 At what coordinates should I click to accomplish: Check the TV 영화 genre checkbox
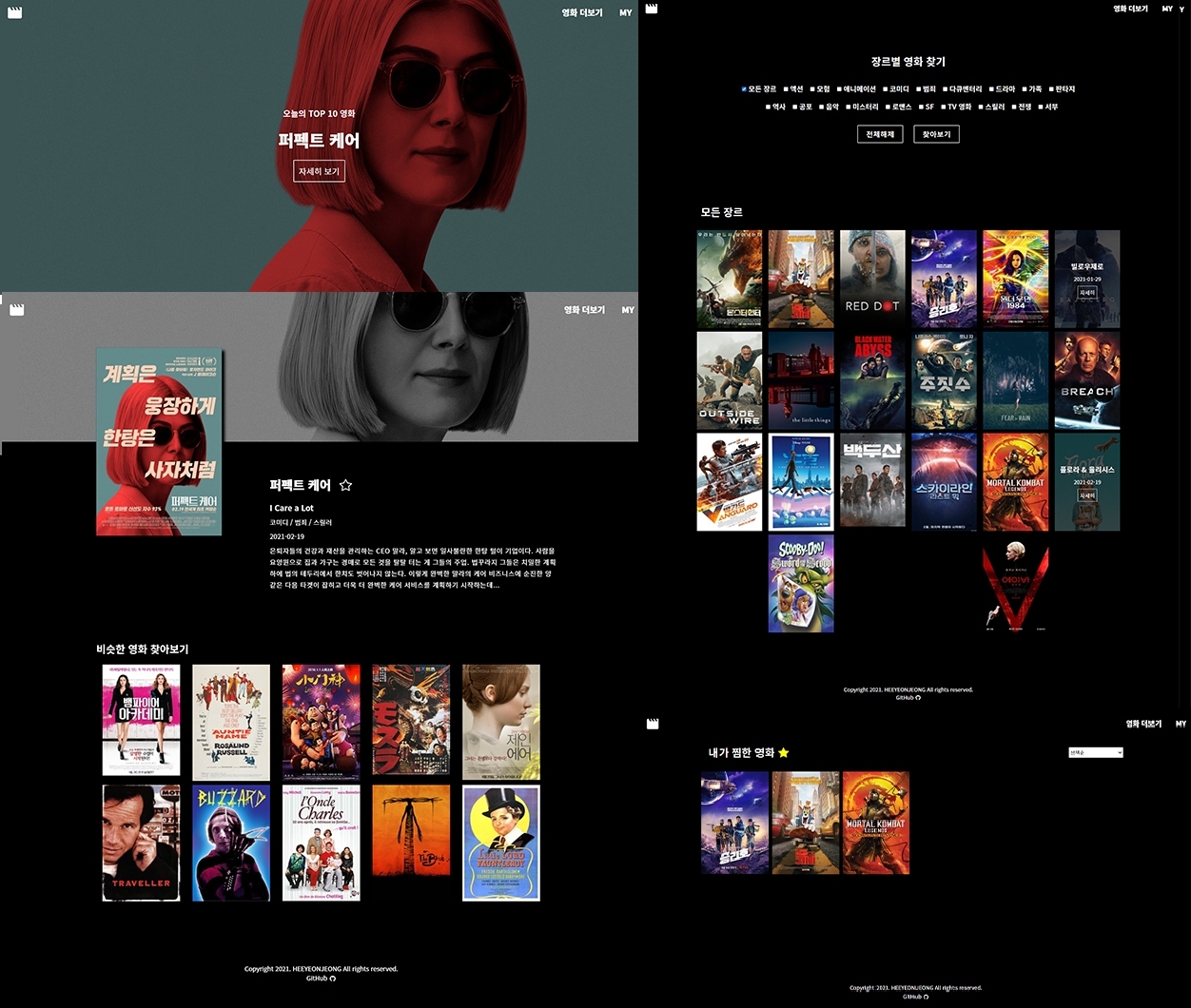click(943, 107)
